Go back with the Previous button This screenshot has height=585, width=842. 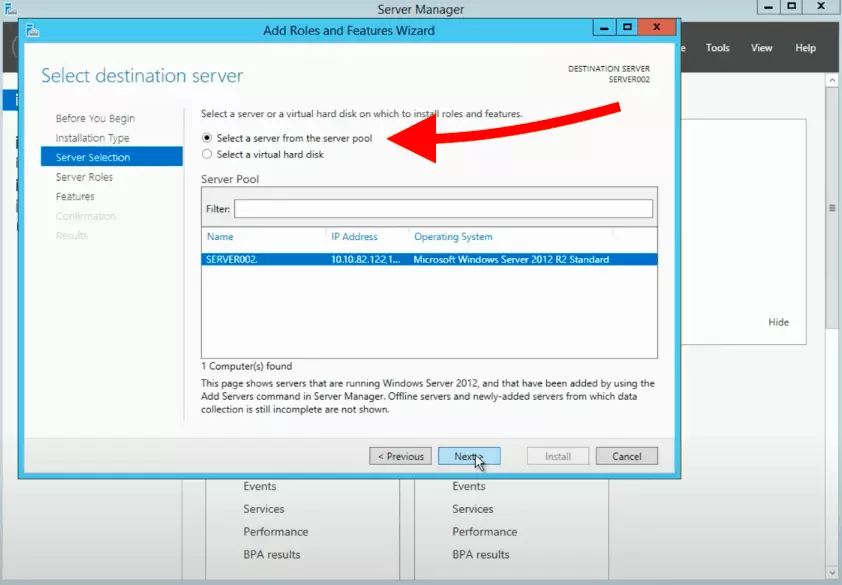(x=400, y=456)
